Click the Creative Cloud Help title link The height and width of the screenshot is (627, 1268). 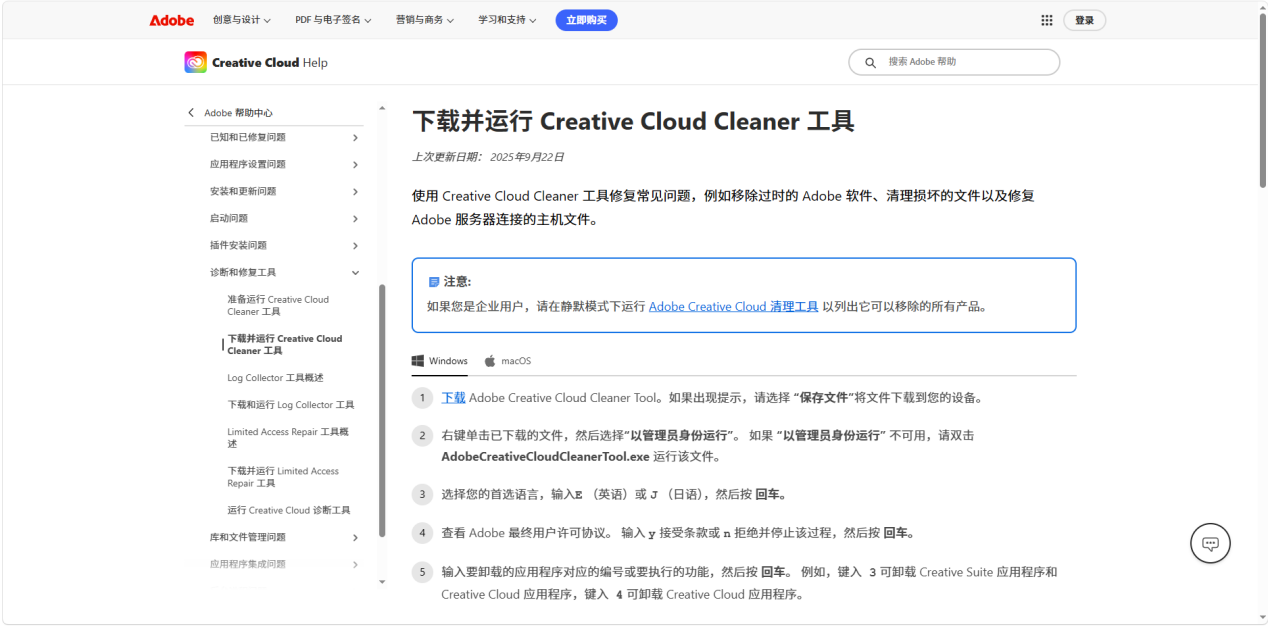coord(270,62)
